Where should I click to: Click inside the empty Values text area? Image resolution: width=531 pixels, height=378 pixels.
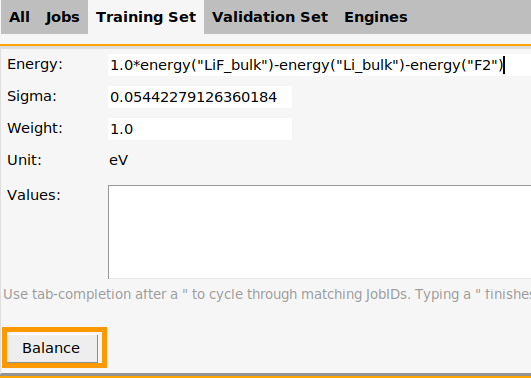click(319, 232)
